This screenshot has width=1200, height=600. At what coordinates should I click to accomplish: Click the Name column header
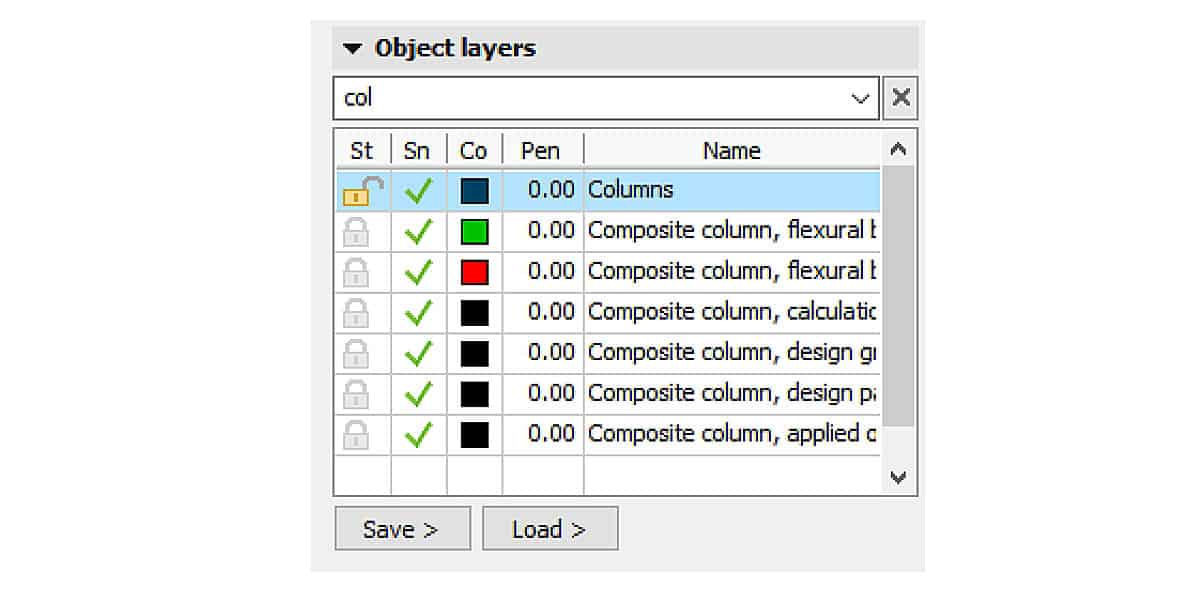[x=731, y=150]
